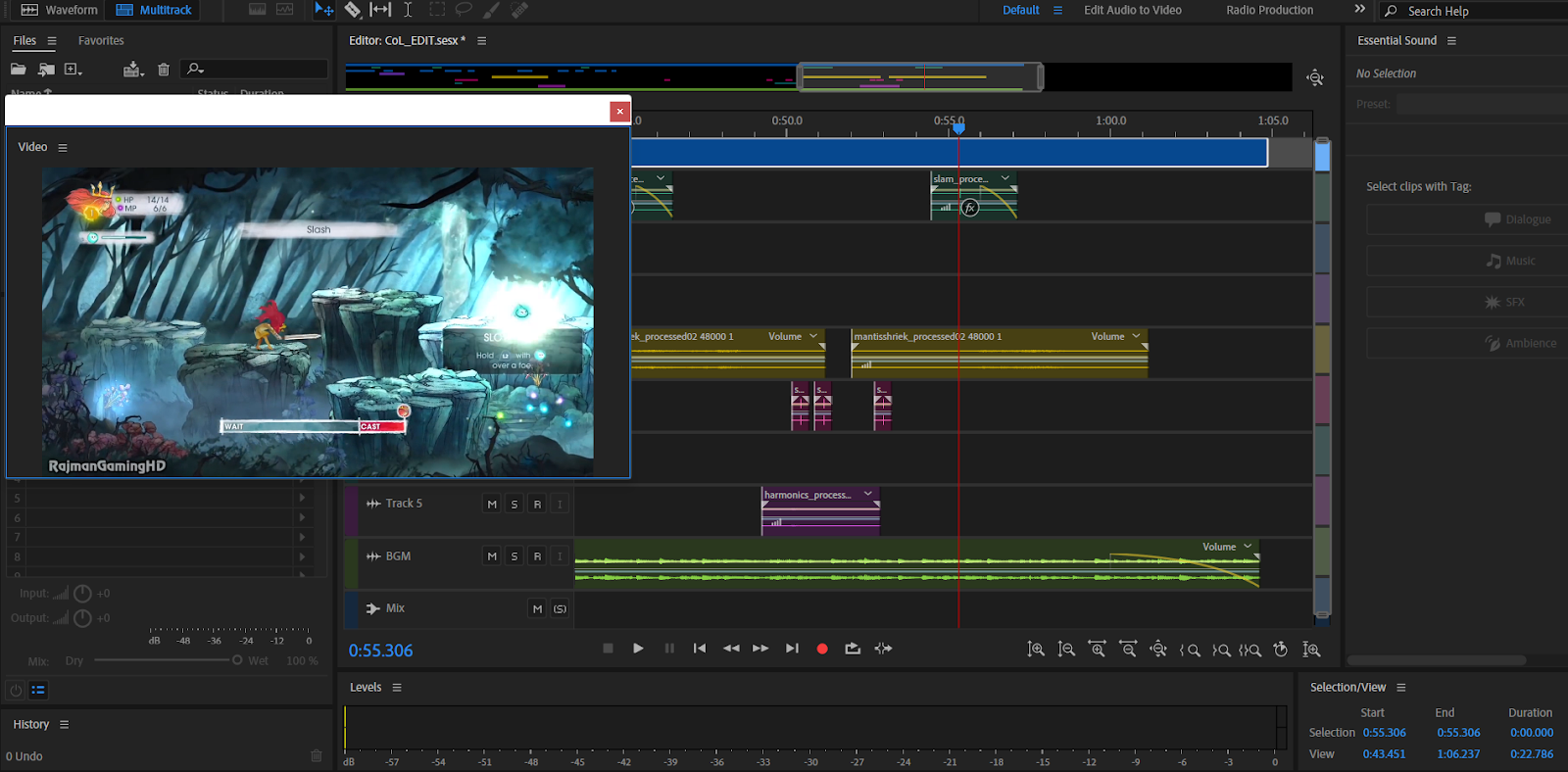This screenshot has width=1568, height=772.
Task: Click the Ambience tag button
Action: 1466,343
